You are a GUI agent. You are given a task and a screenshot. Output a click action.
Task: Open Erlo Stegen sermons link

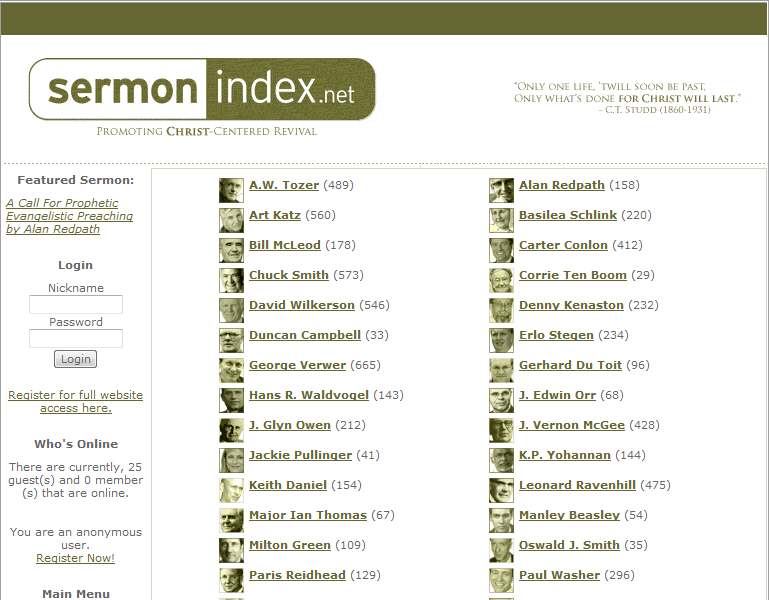pos(556,335)
